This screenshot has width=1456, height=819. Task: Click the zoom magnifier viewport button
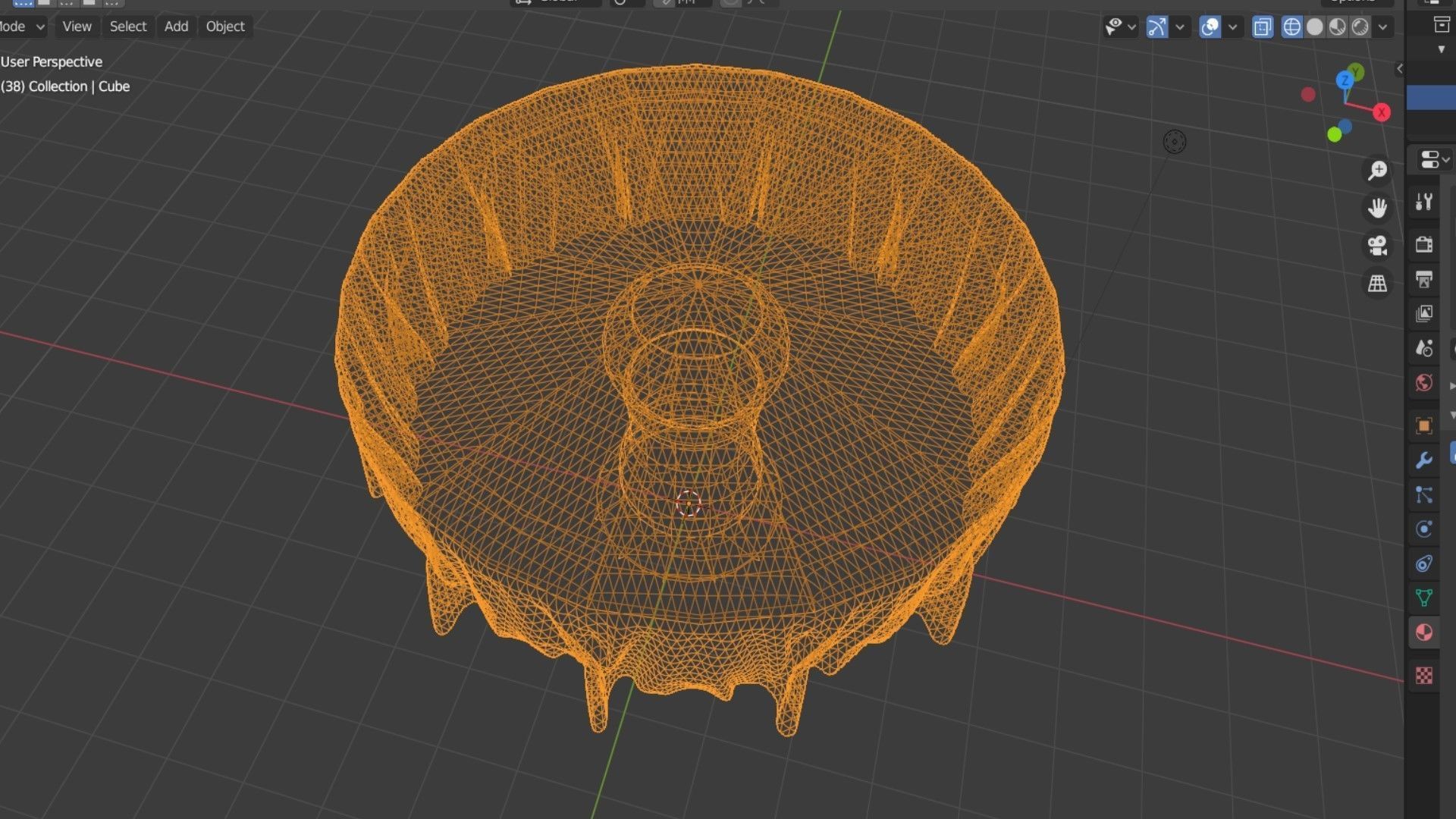1377,171
